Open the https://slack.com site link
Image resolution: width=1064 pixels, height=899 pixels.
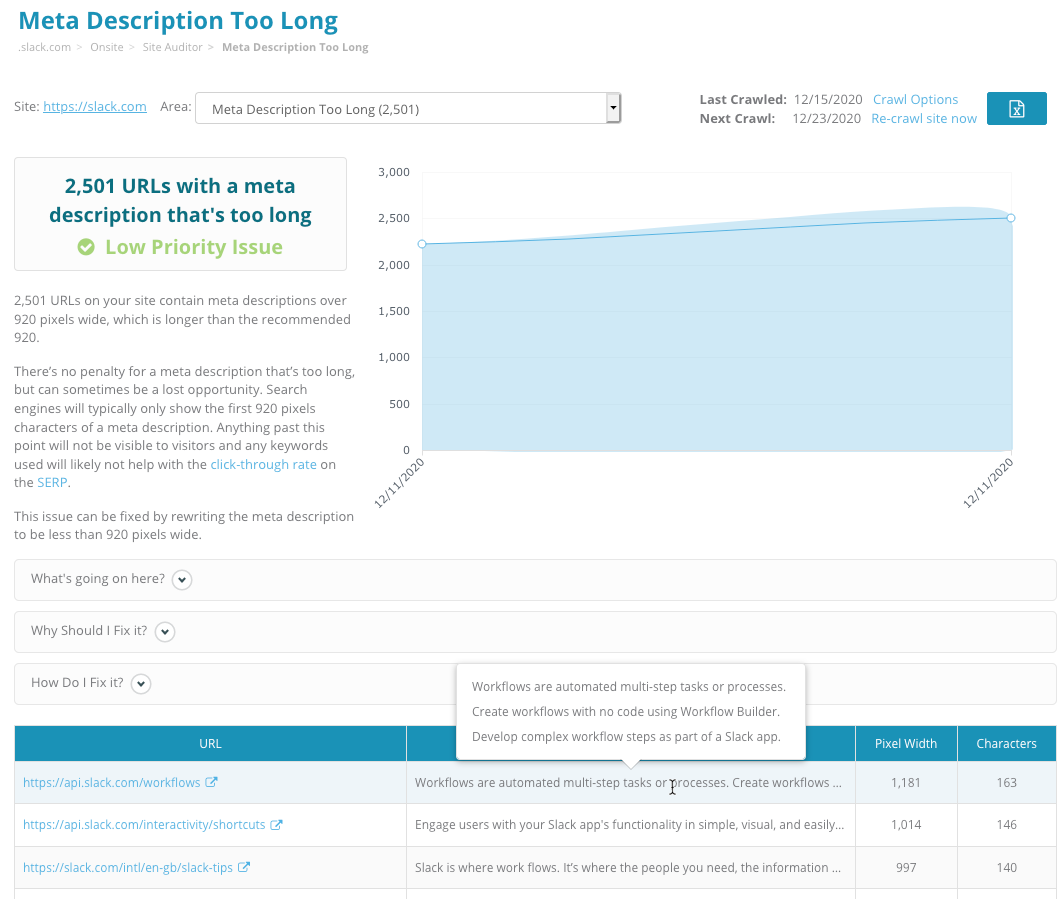95,107
